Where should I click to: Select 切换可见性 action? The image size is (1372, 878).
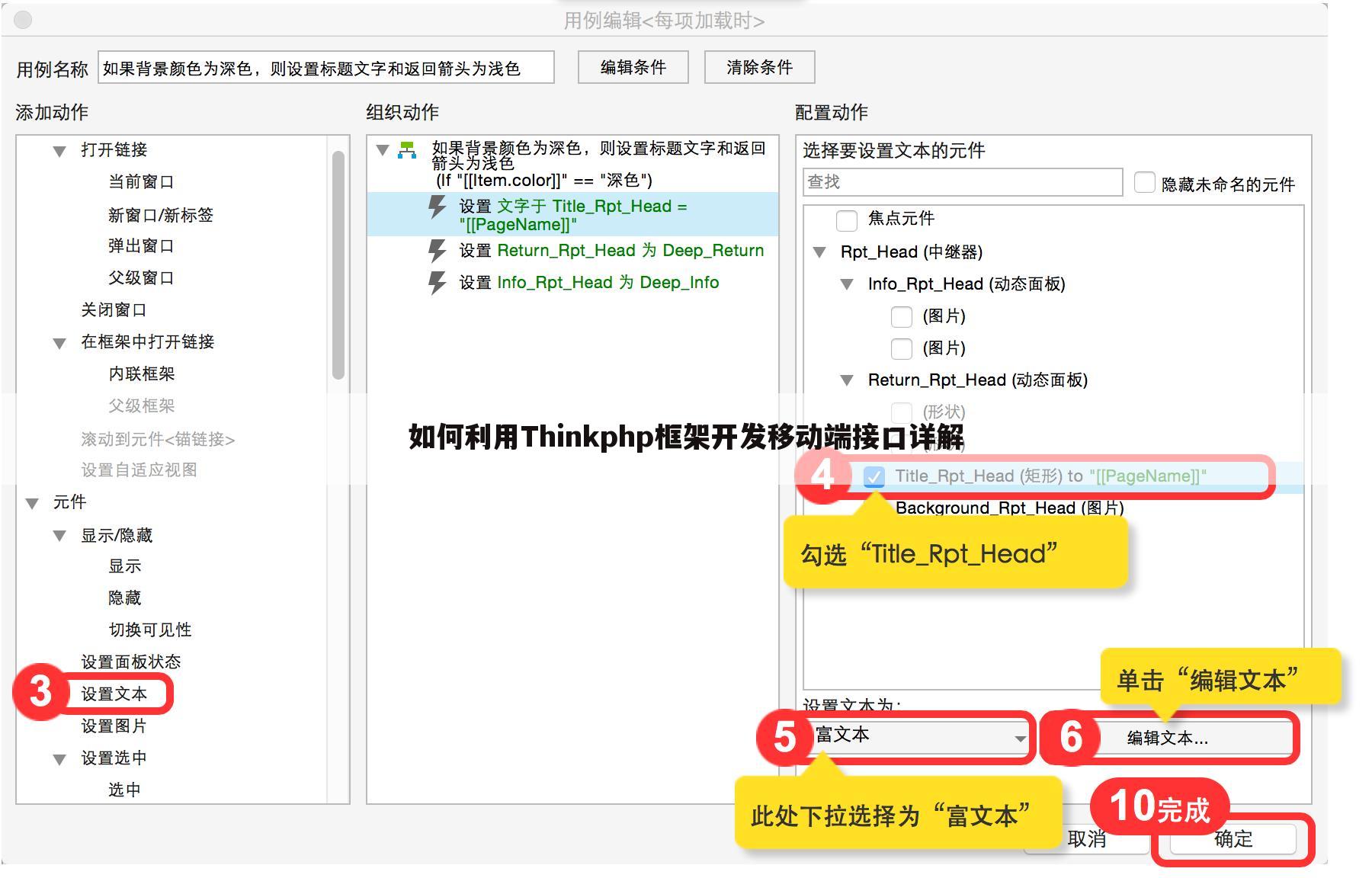pyautogui.click(x=150, y=630)
